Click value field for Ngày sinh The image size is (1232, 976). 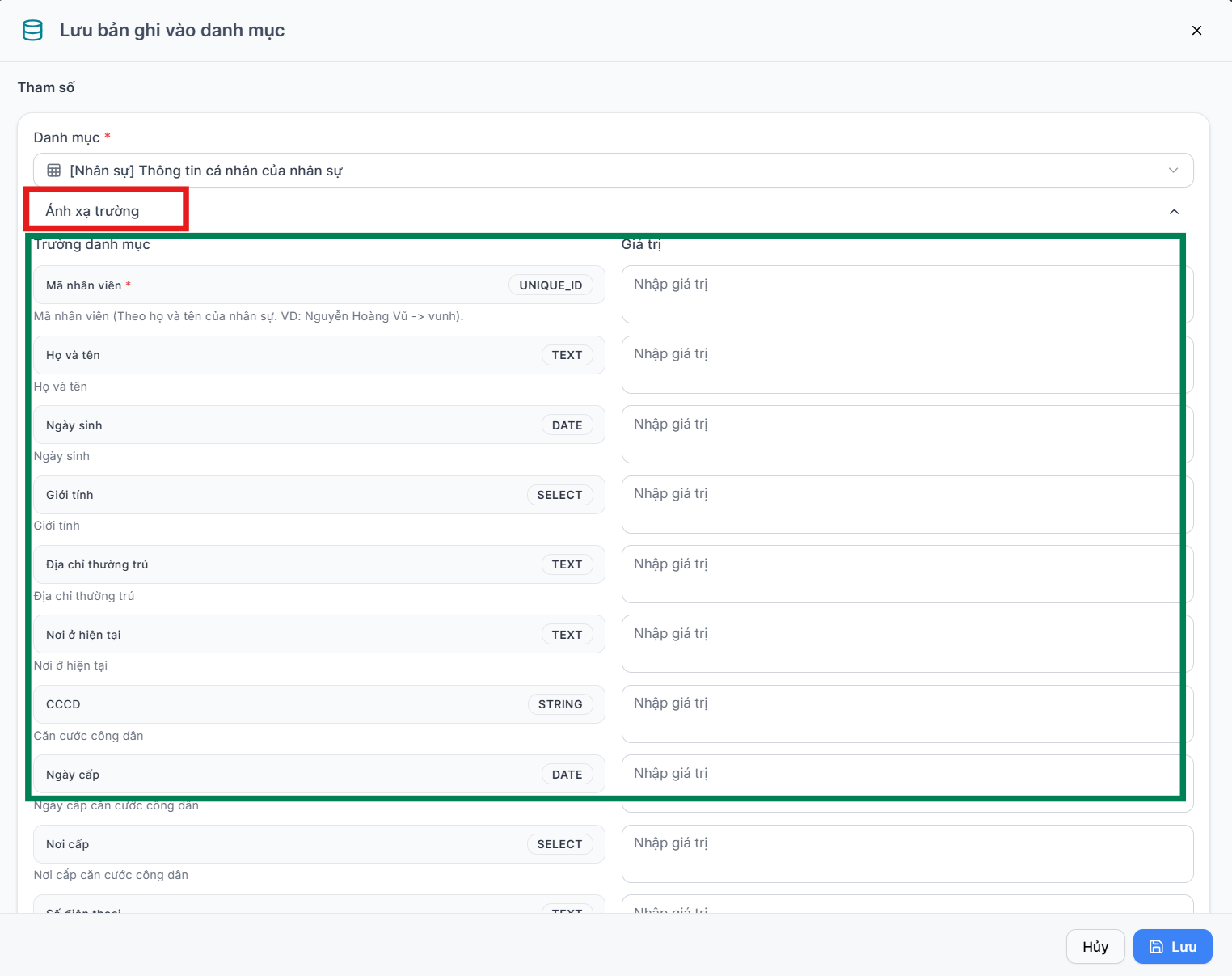coord(907,434)
